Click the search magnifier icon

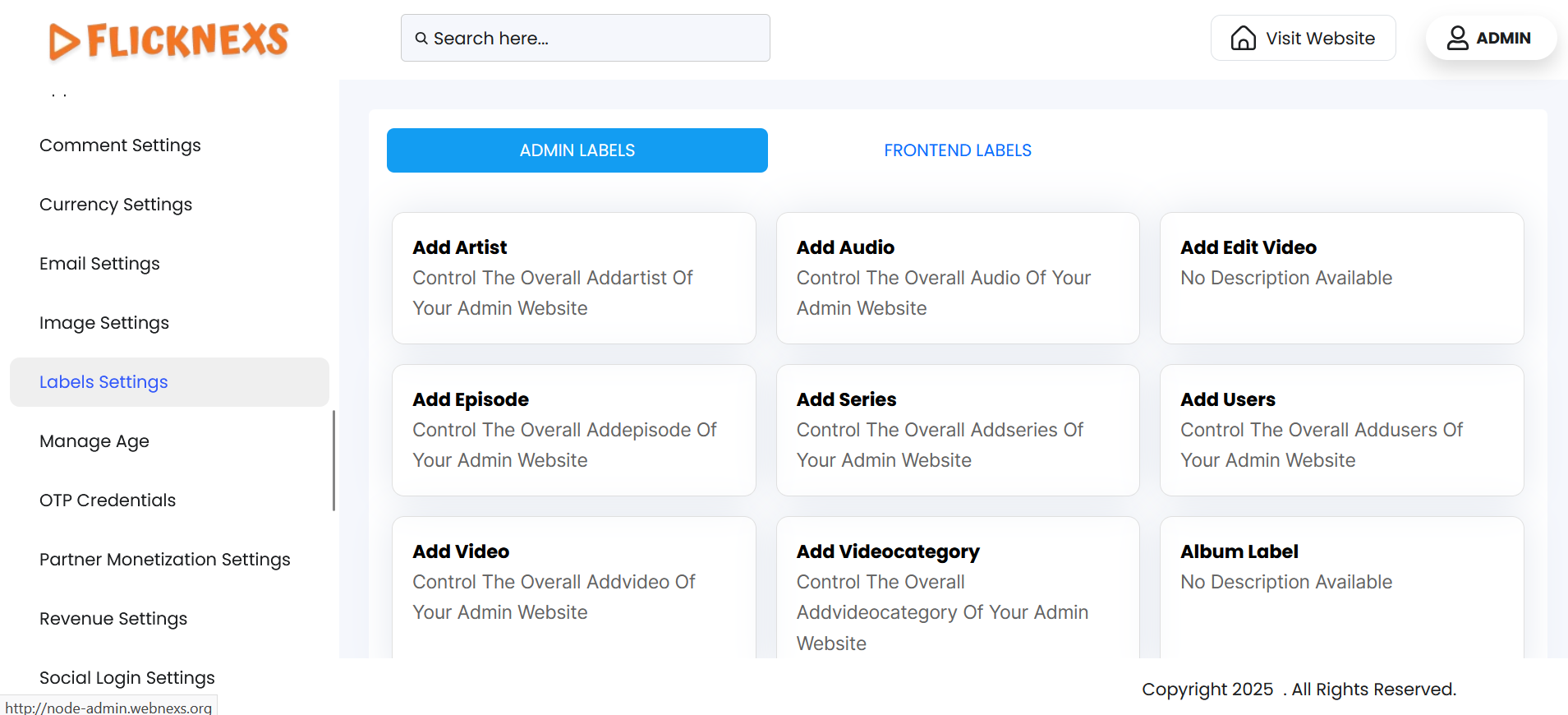pos(421,39)
